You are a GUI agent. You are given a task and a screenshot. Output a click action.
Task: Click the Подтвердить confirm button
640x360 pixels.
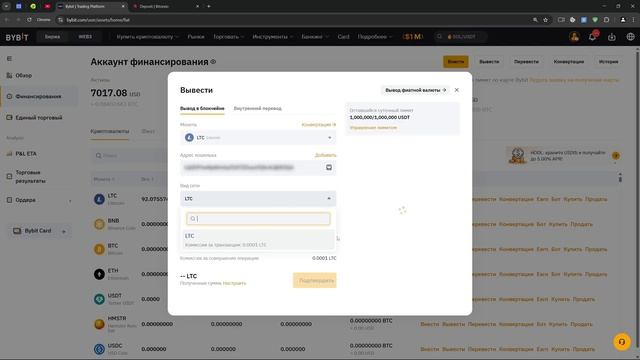pos(314,280)
